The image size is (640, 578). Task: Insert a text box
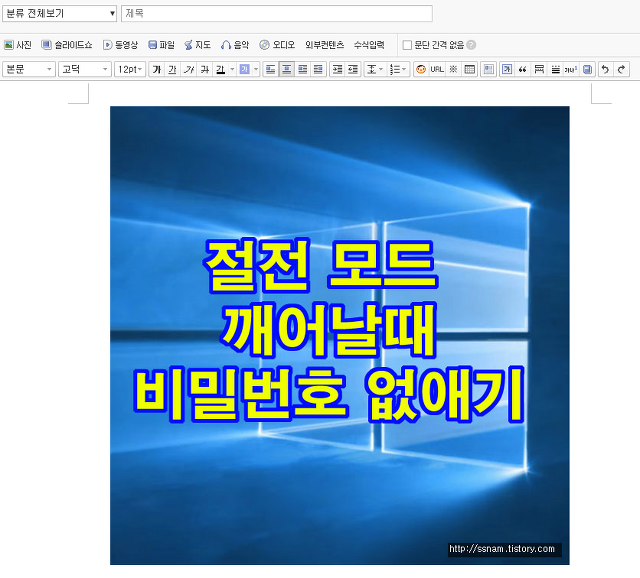pyautogui.click(x=507, y=69)
